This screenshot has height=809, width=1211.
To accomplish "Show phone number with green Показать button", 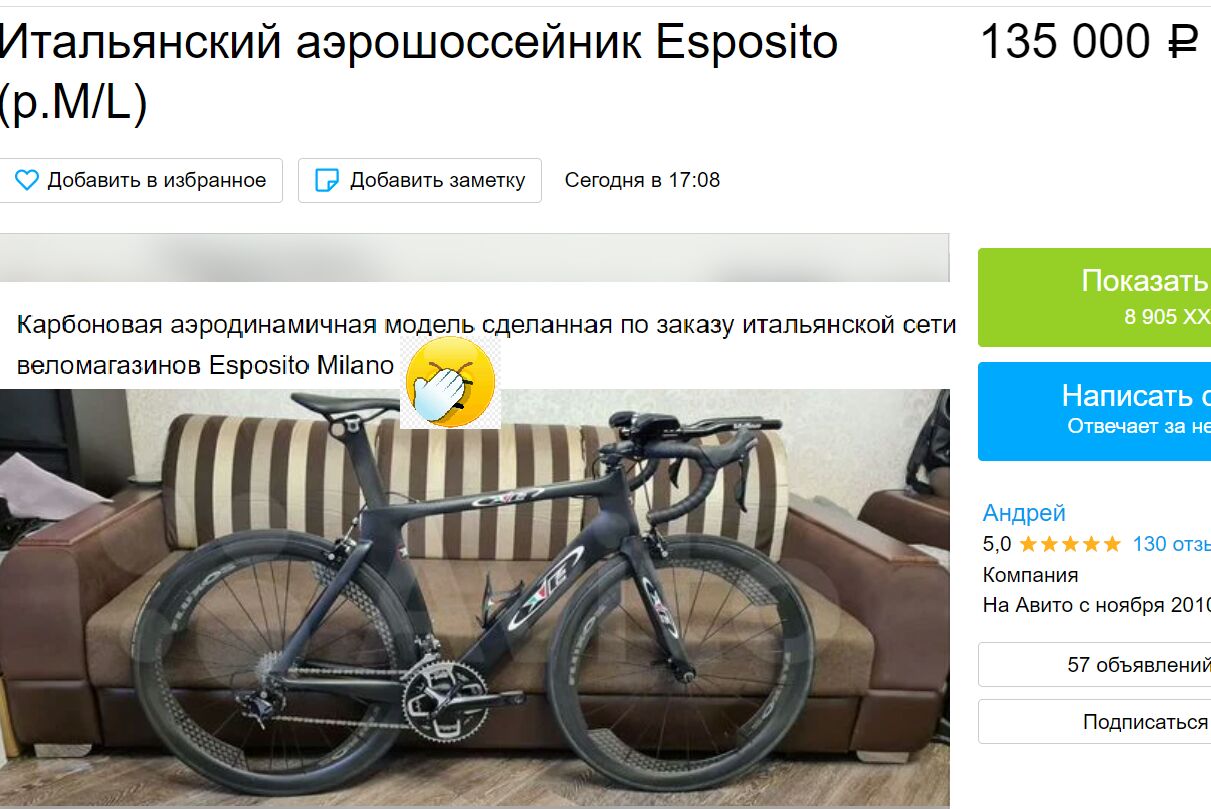I will coord(1094,297).
